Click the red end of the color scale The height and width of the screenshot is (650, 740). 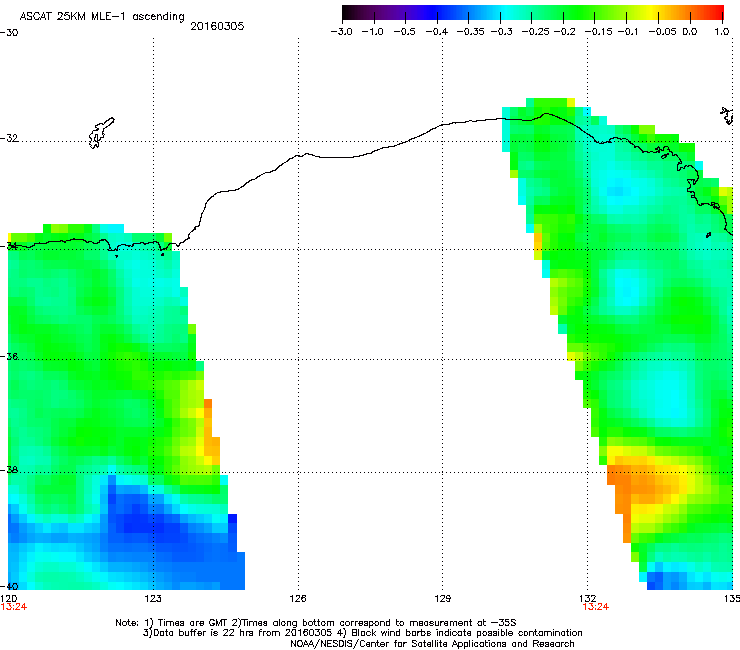point(716,13)
